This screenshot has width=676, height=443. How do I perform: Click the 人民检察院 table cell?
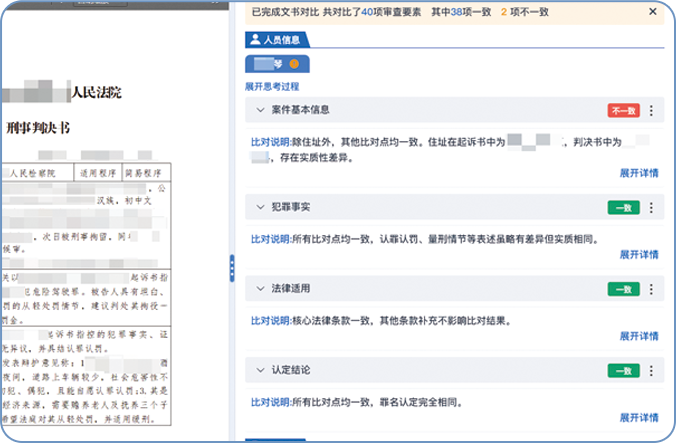point(37,173)
